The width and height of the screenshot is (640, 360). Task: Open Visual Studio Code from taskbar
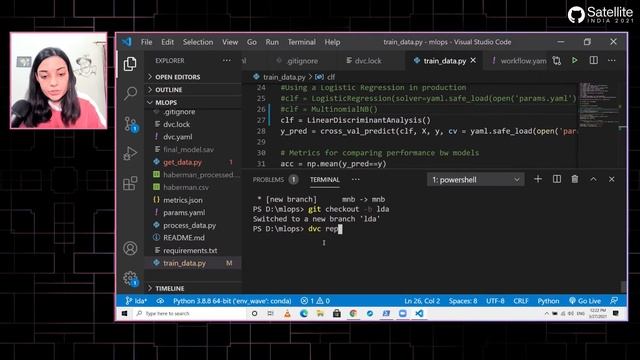419,313
